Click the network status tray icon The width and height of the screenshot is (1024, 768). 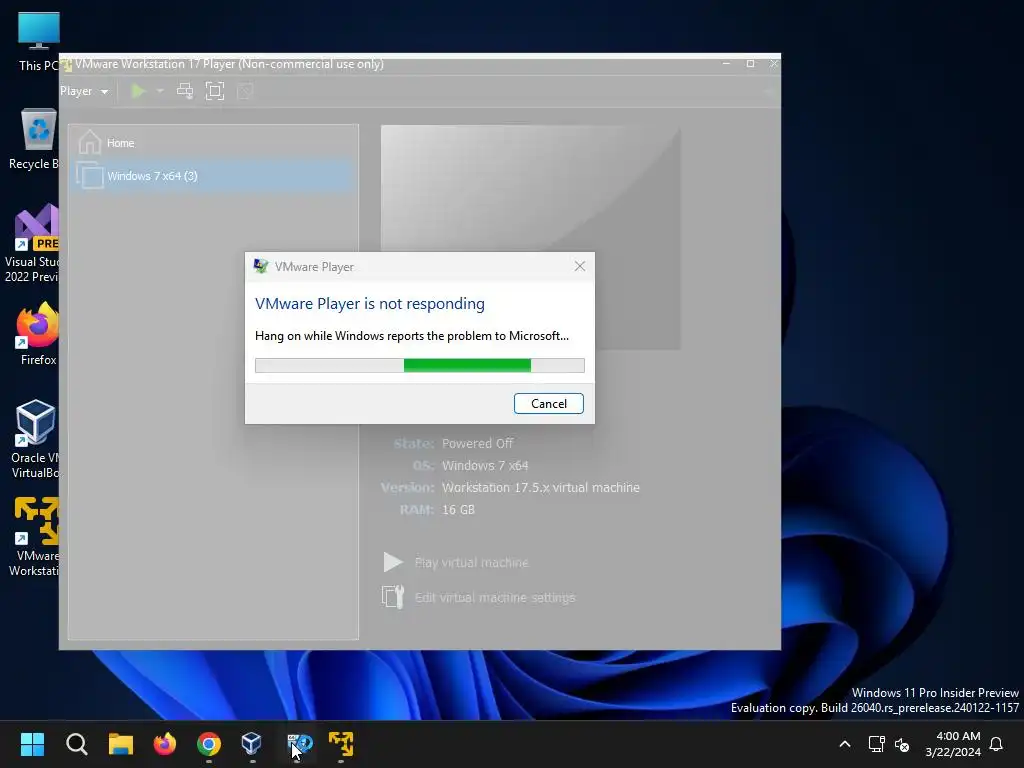(876, 744)
